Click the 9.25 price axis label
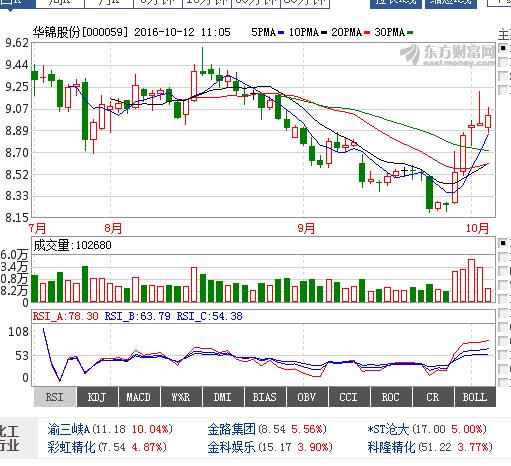511x466 pixels. (17, 87)
